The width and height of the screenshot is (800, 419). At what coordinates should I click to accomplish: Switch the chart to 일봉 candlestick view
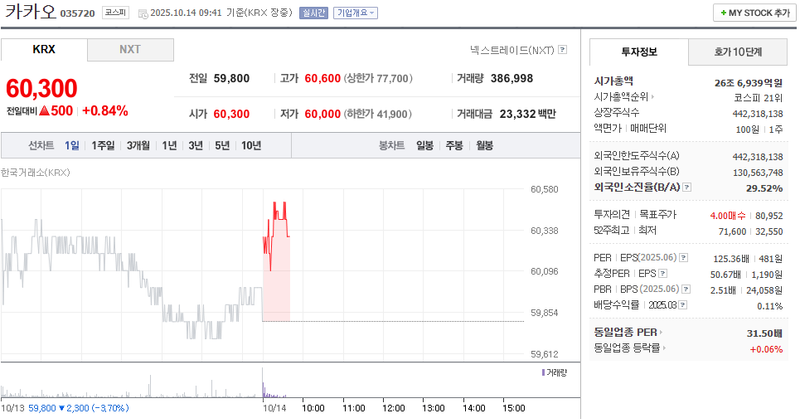[425, 146]
